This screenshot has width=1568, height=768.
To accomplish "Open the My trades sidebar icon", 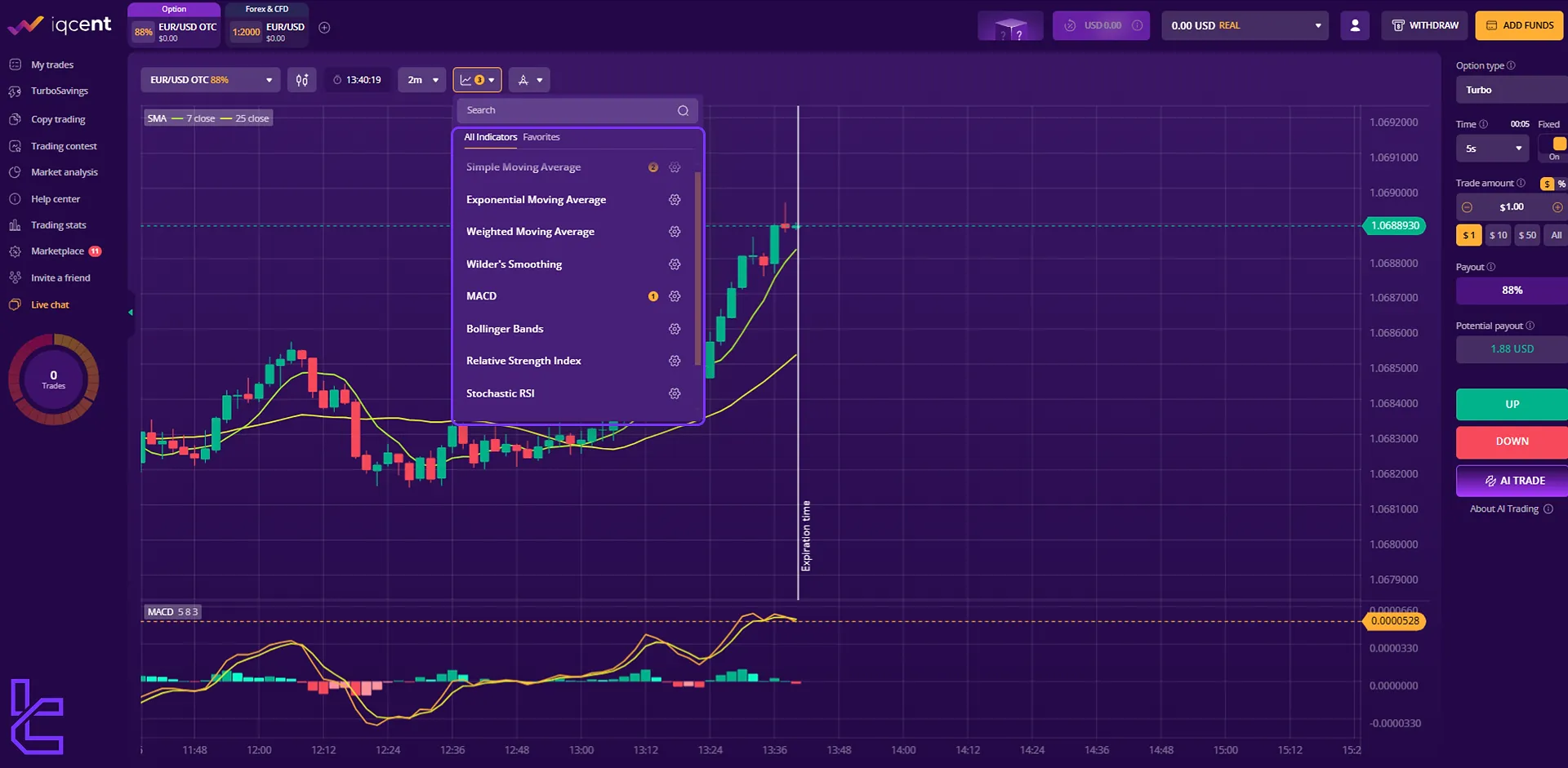I will tap(15, 64).
